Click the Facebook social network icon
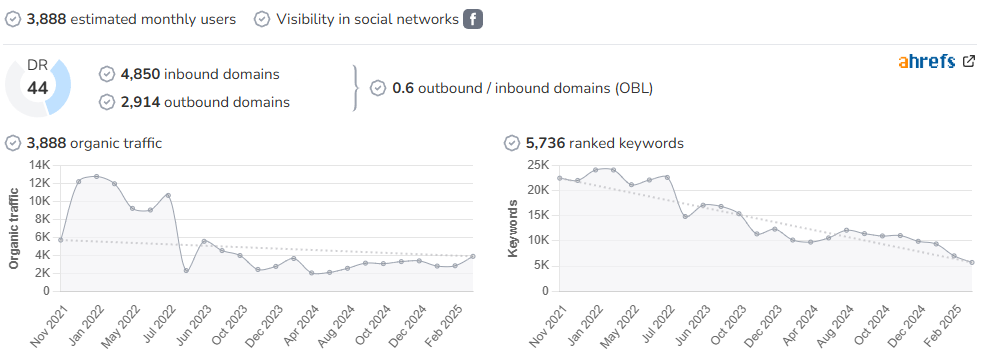The height and width of the screenshot is (360, 984). (x=473, y=19)
